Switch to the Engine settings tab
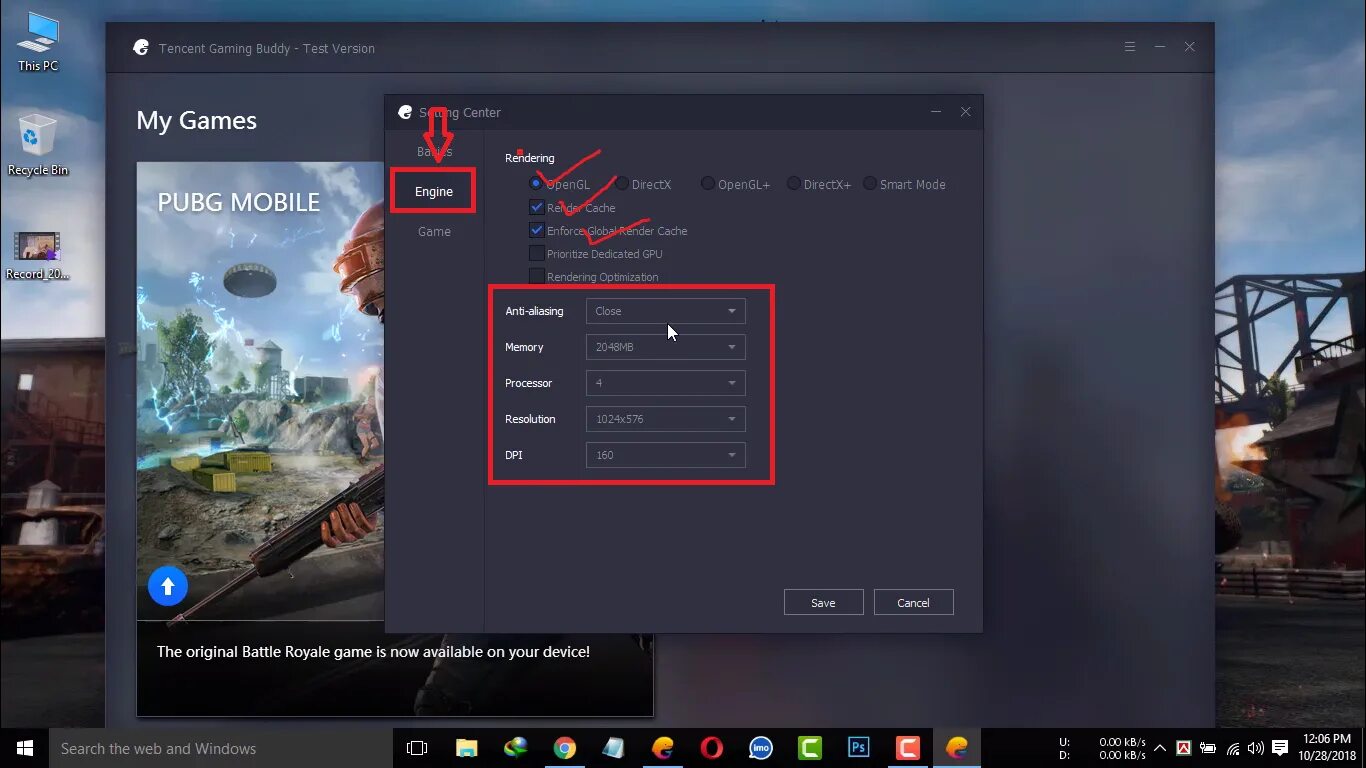 (434, 191)
